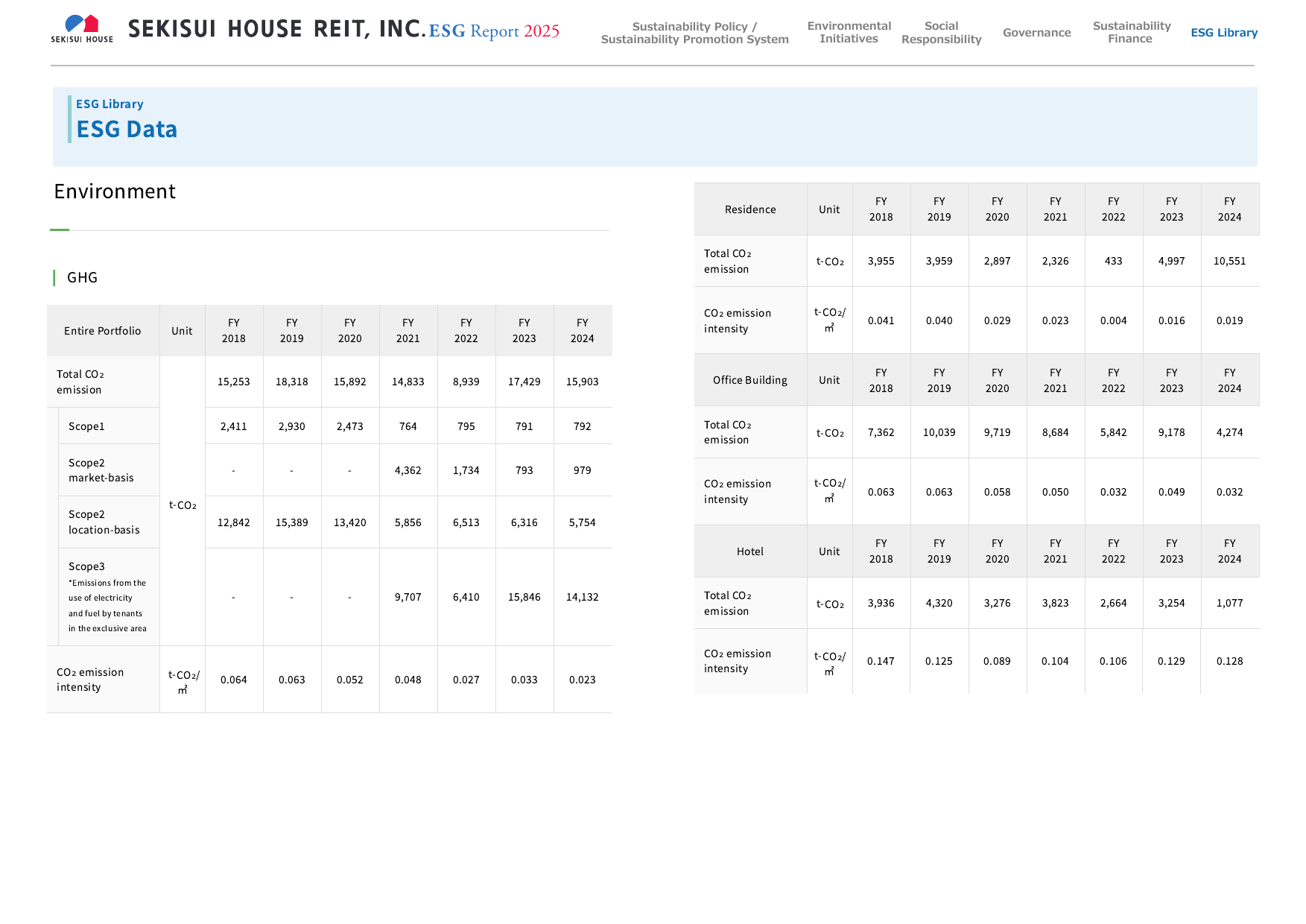The width and height of the screenshot is (1306, 924).
Task: Open the Governance section
Action: click(1036, 33)
